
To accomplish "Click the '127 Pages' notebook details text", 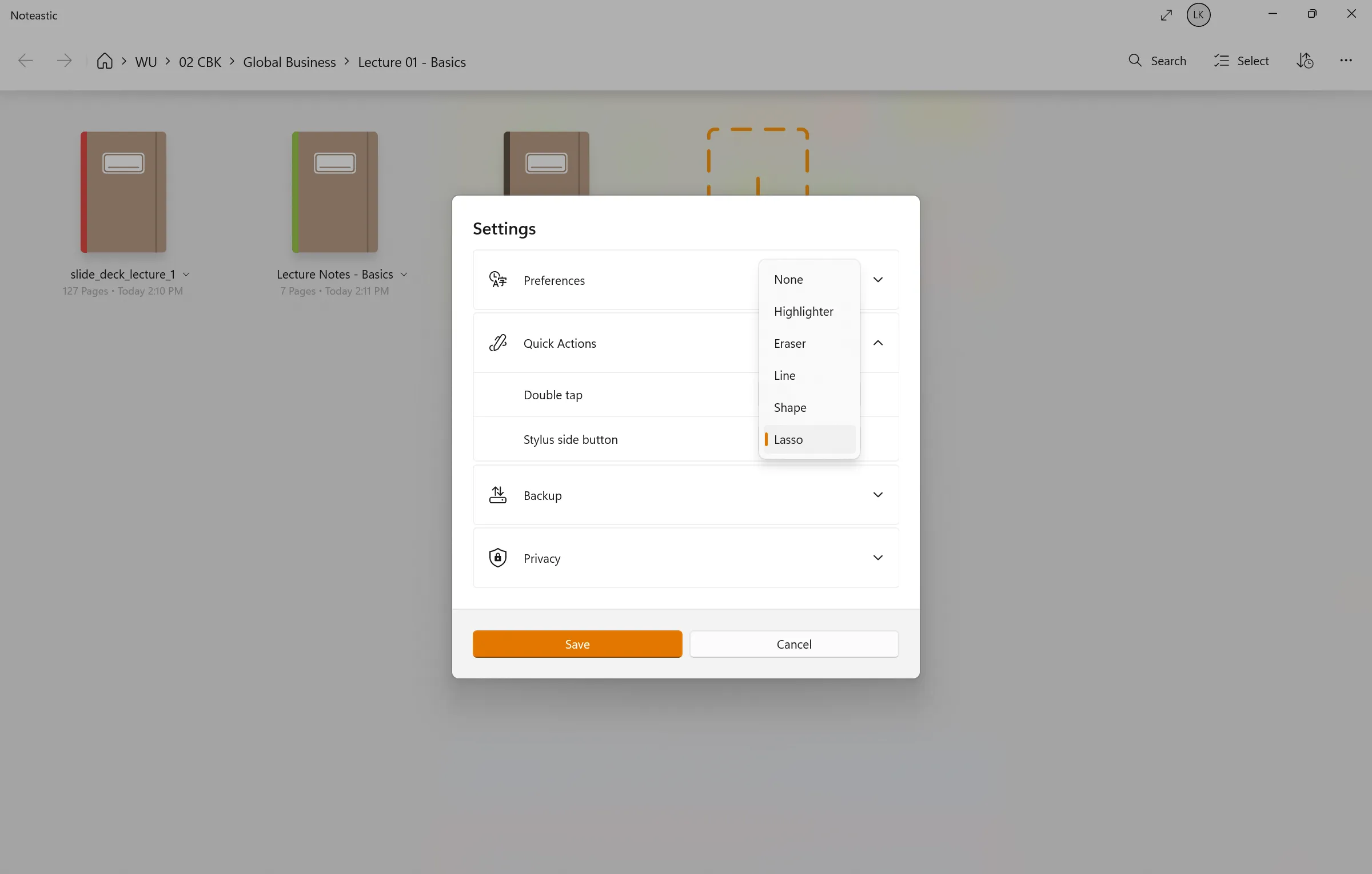I will click(122, 291).
